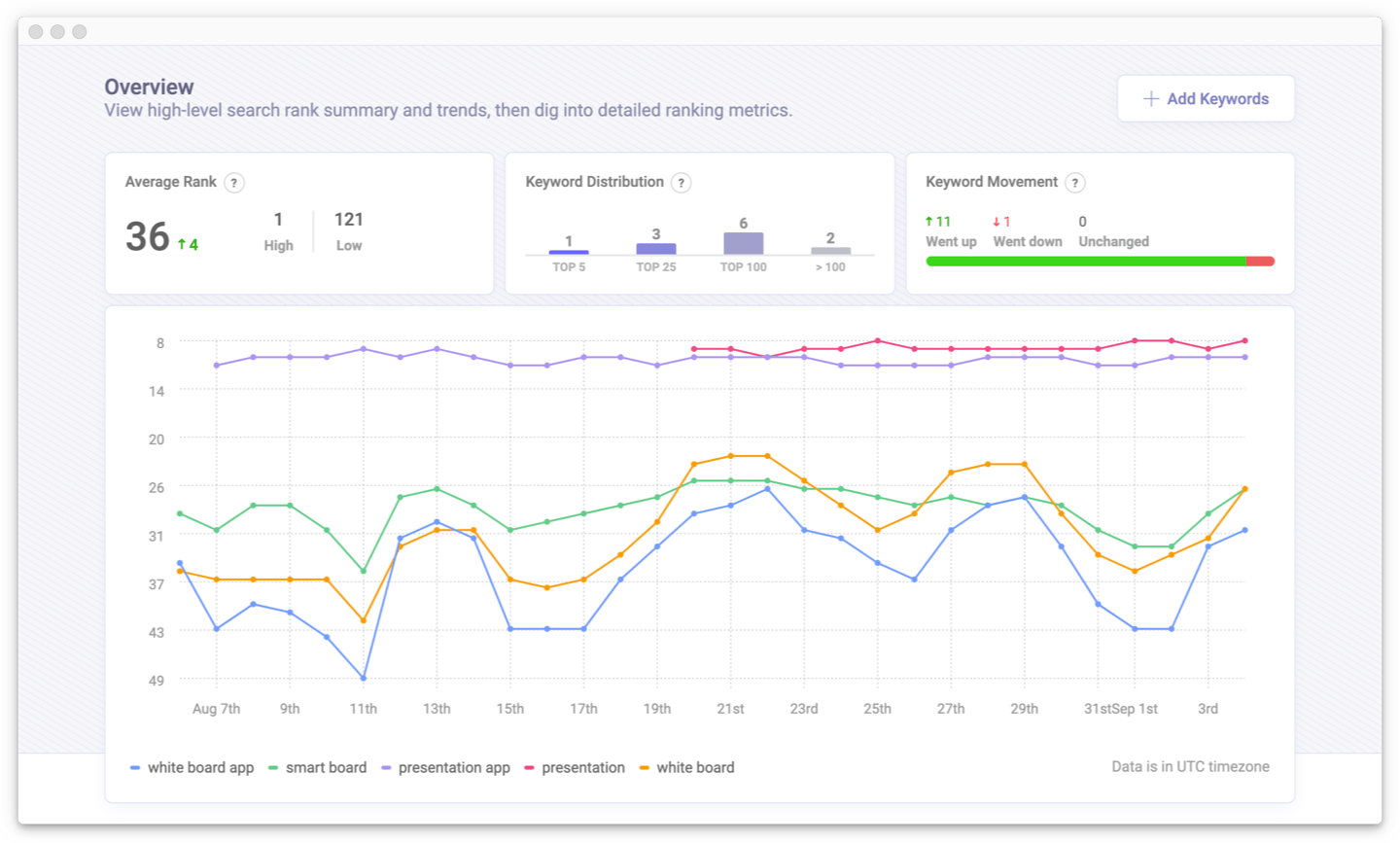
Task: Click the y-axis label 8
Action: [160, 343]
